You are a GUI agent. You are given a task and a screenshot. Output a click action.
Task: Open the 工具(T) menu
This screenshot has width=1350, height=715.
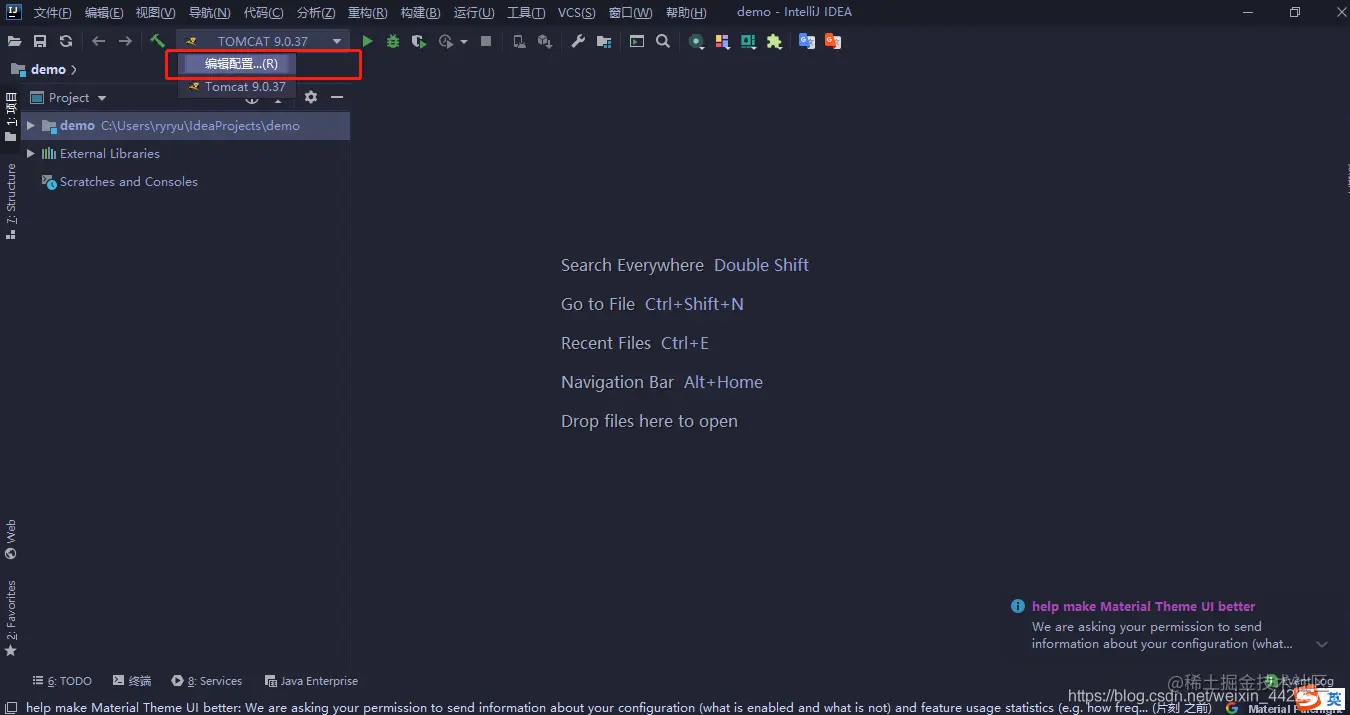tap(526, 13)
